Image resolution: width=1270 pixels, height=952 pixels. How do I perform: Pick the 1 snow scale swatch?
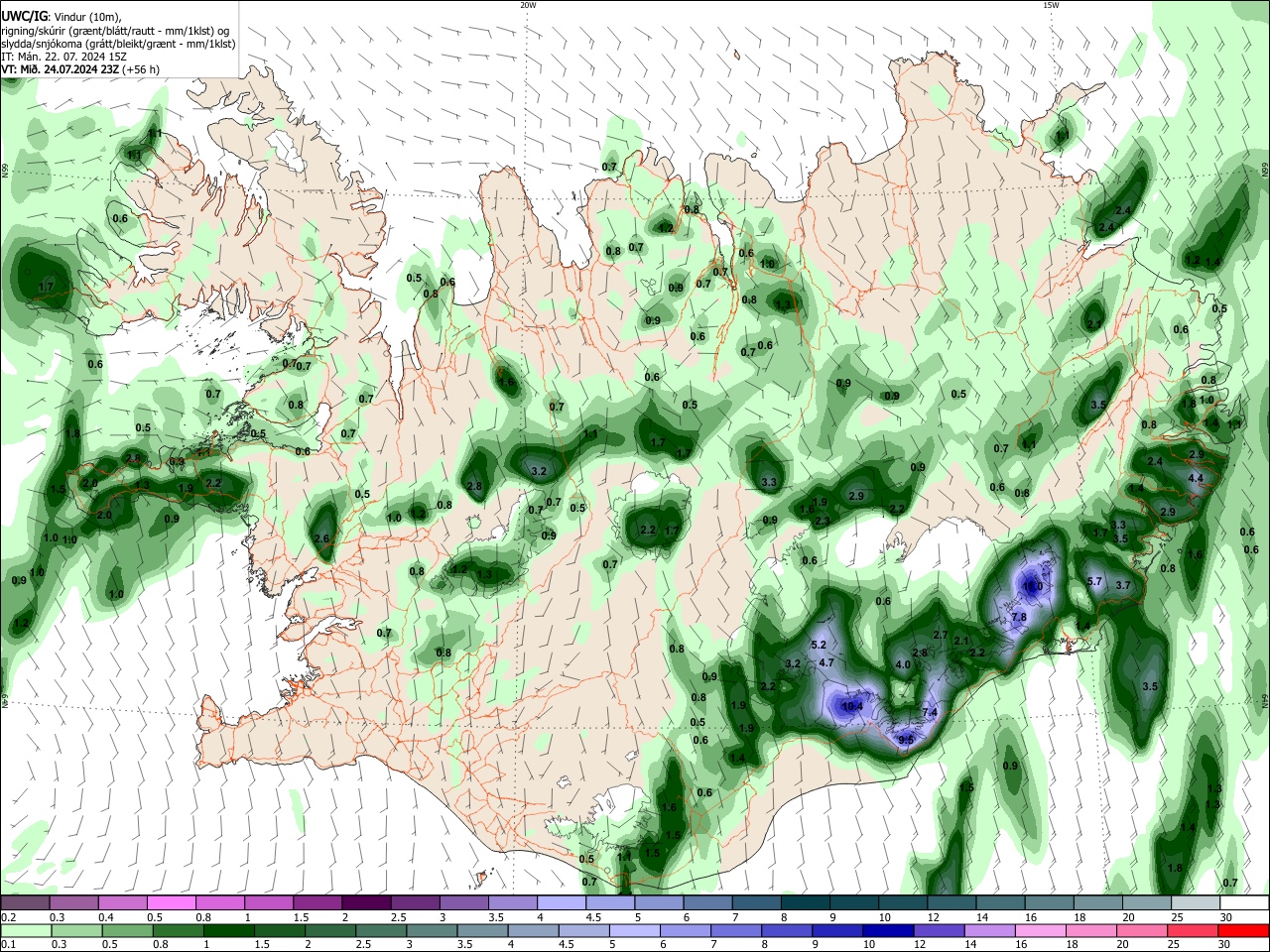pyautogui.click(x=269, y=903)
